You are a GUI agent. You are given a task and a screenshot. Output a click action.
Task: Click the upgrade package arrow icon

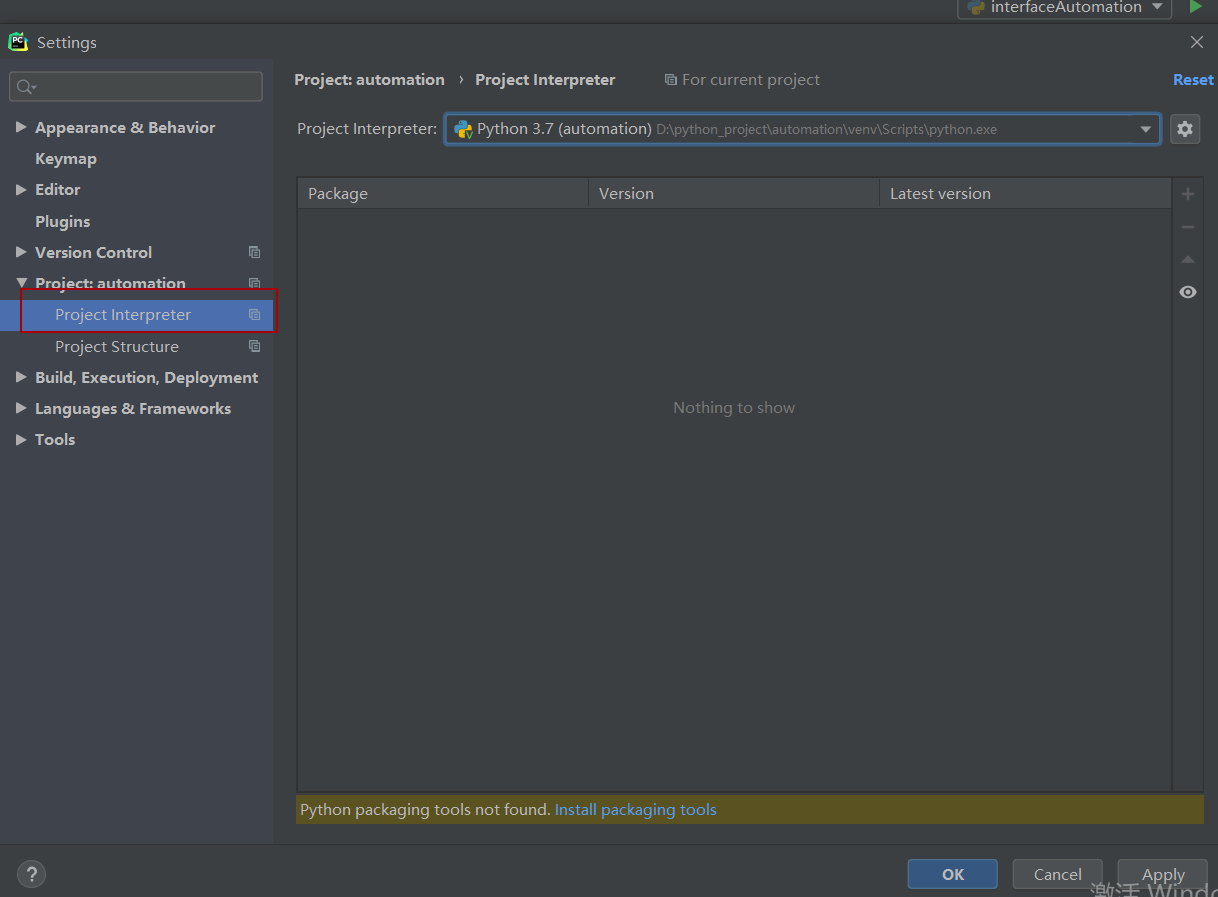coord(1188,259)
